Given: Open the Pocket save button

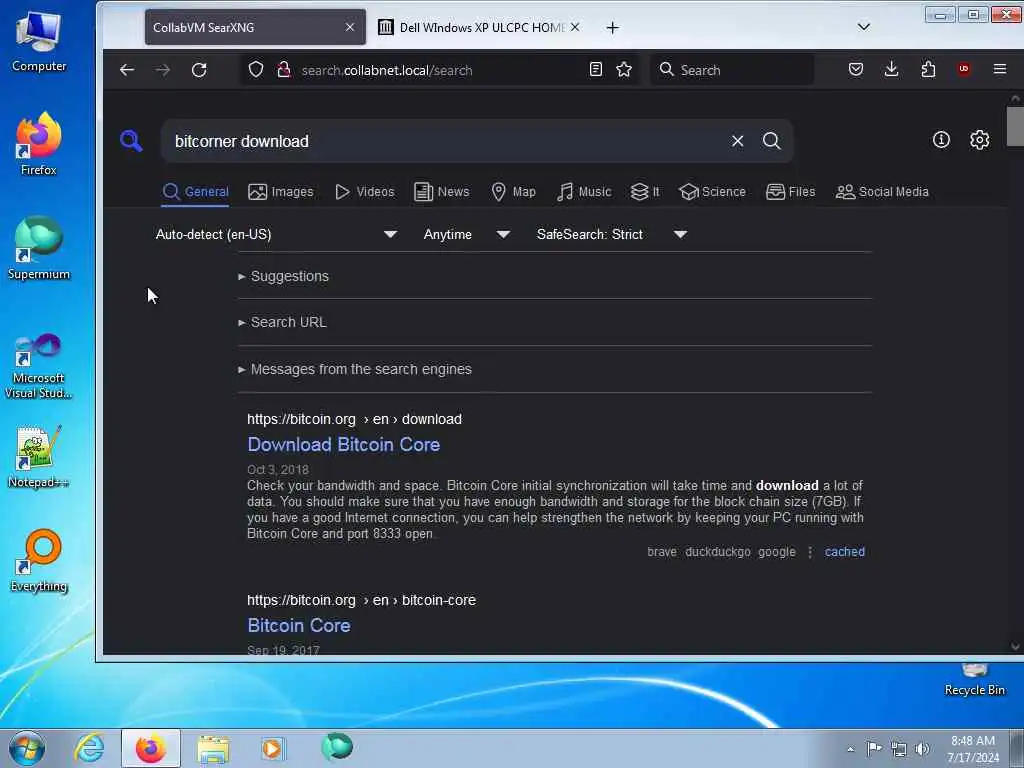Looking at the screenshot, I should 856,69.
